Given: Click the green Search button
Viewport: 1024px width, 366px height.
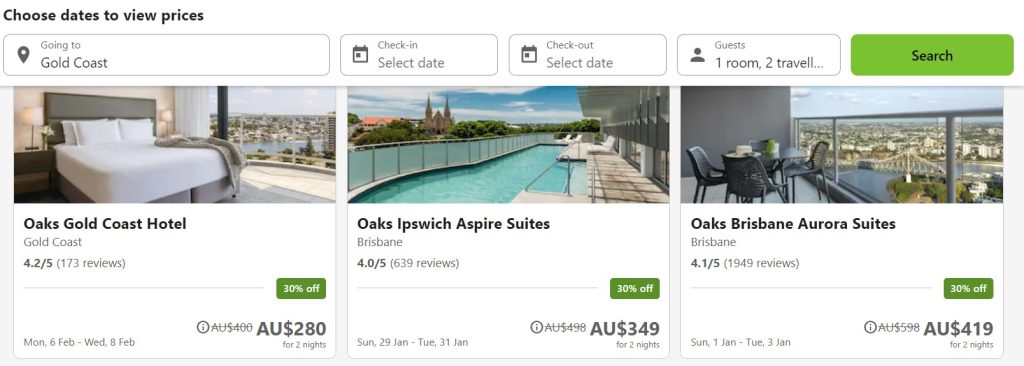Looking at the screenshot, I should 932,55.
